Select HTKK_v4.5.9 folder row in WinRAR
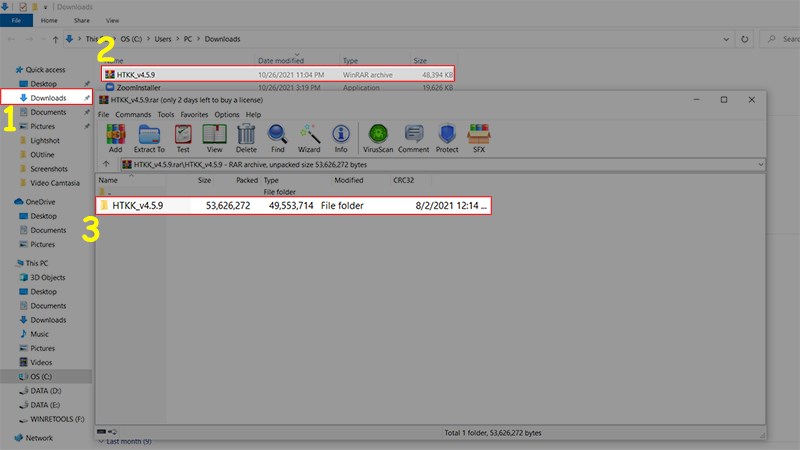800x450 pixels. click(x=293, y=206)
